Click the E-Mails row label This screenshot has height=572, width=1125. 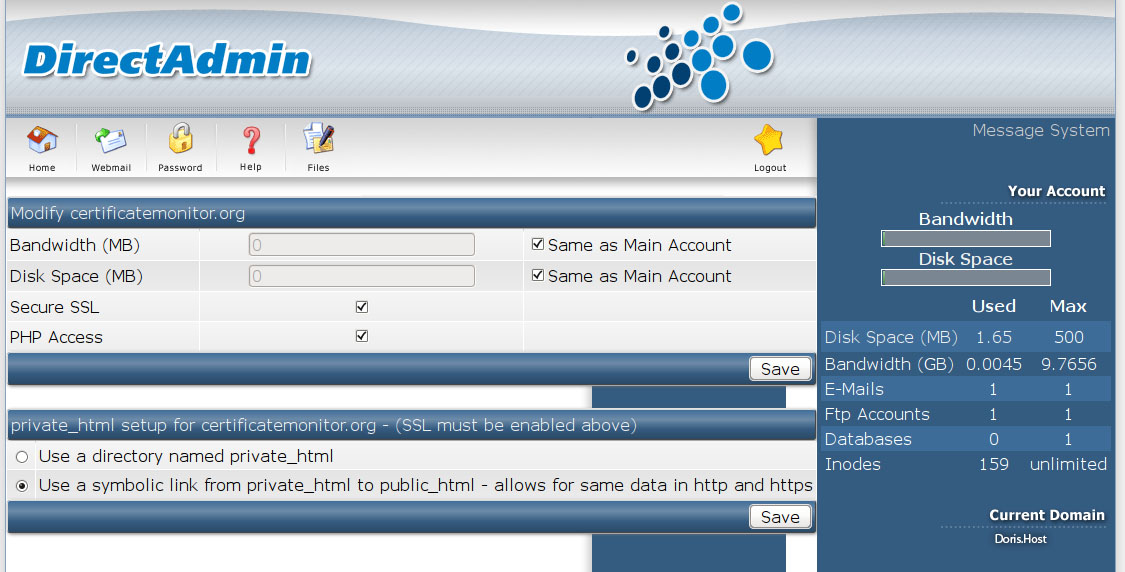[x=854, y=389]
